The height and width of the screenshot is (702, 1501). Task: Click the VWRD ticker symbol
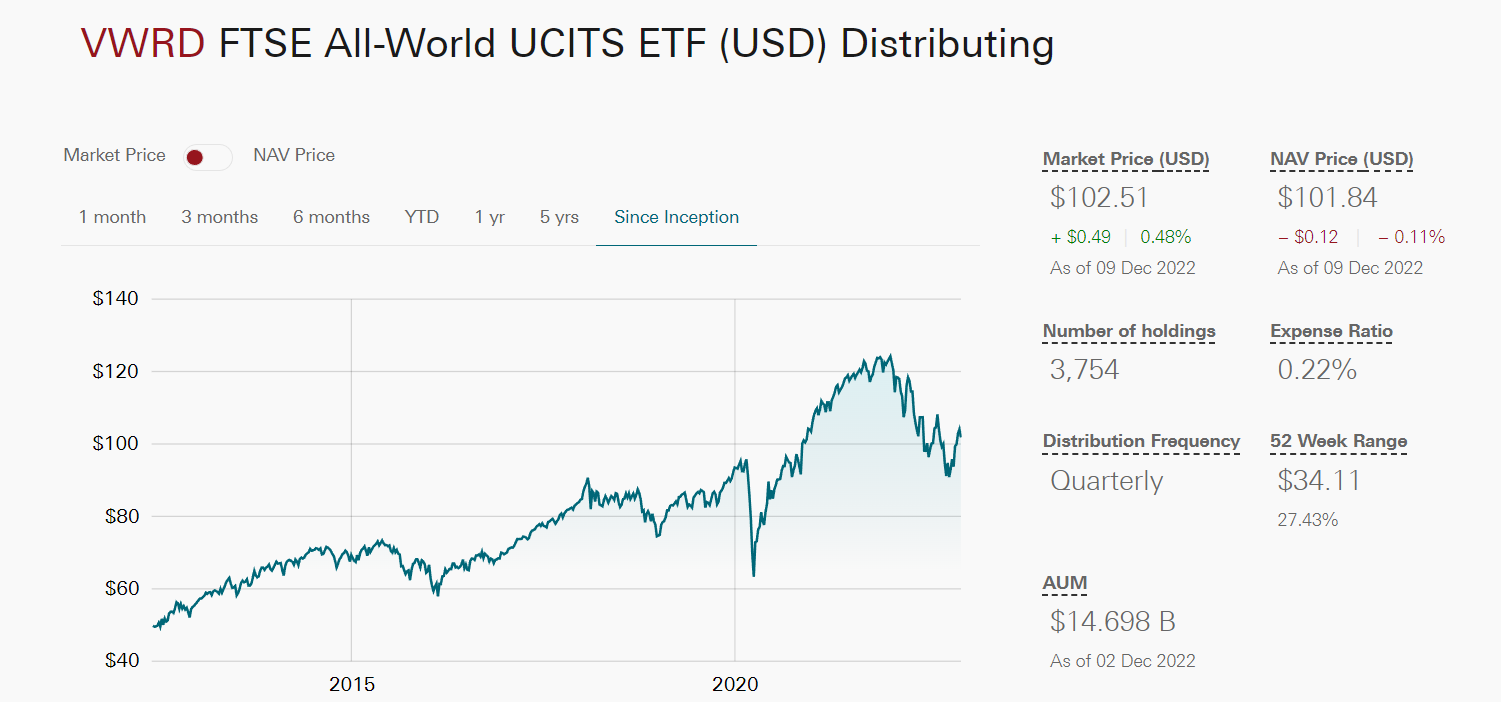point(140,44)
